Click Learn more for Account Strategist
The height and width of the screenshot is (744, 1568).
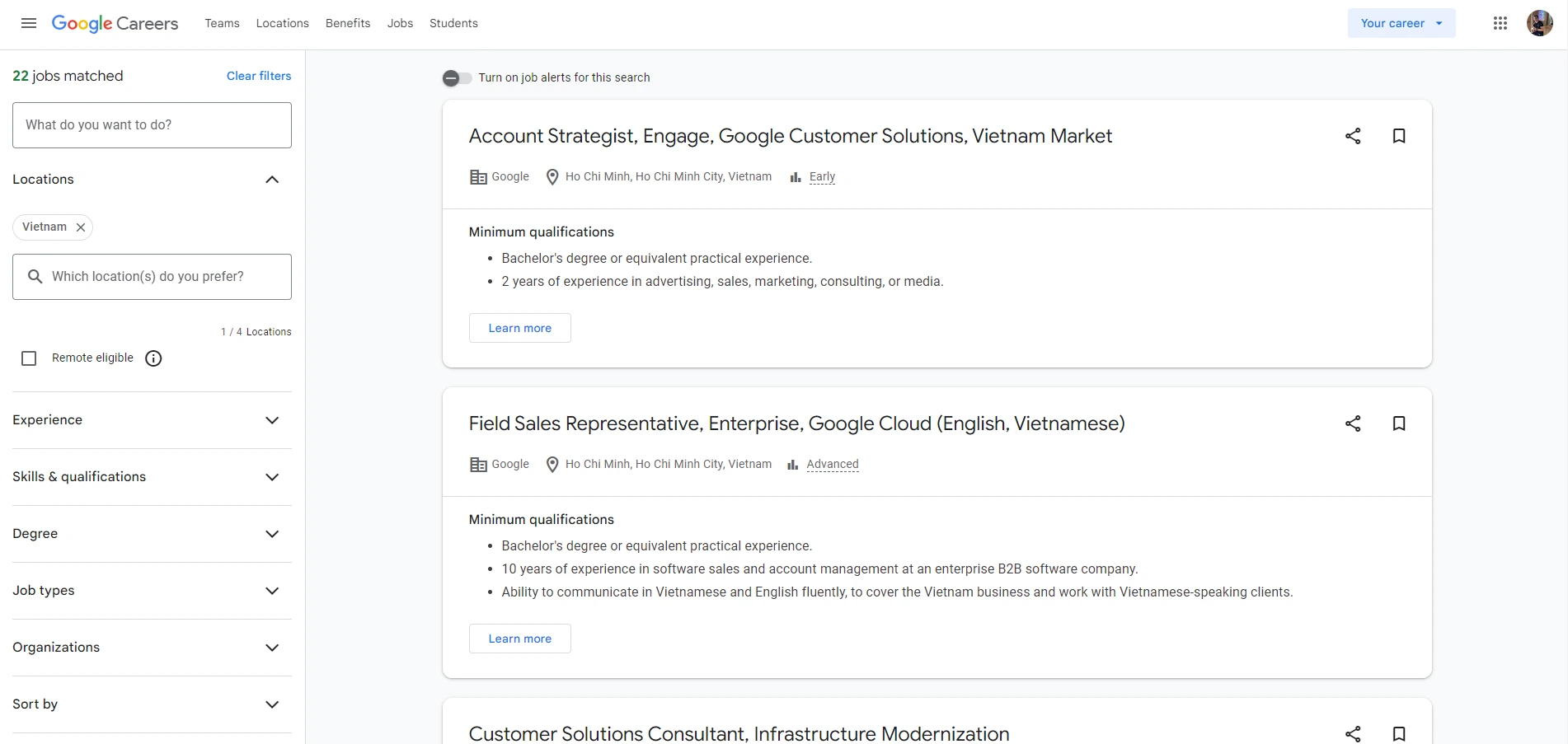519,328
